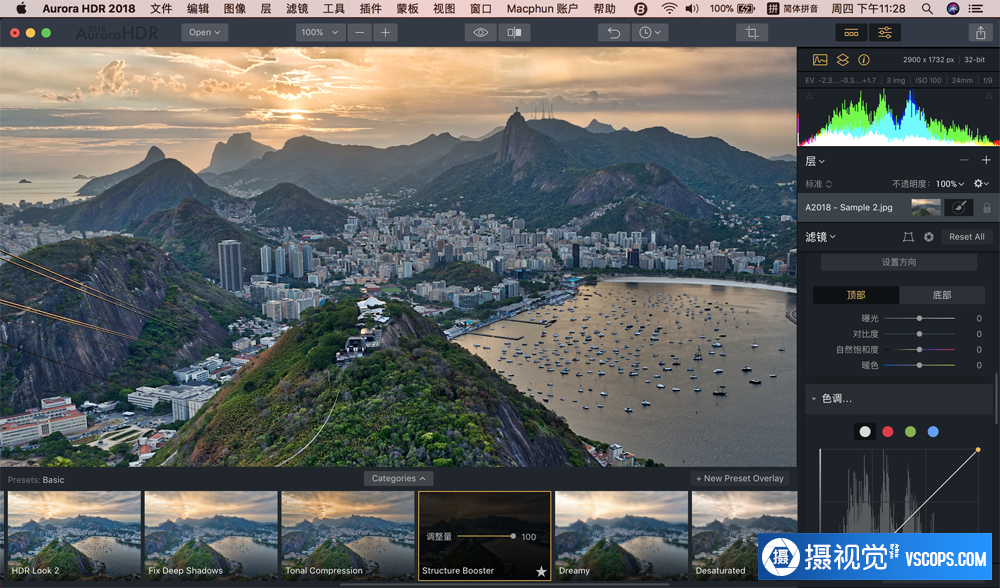1000x588 pixels.
Task: Zoom out with the minus button
Action: click(x=360, y=33)
